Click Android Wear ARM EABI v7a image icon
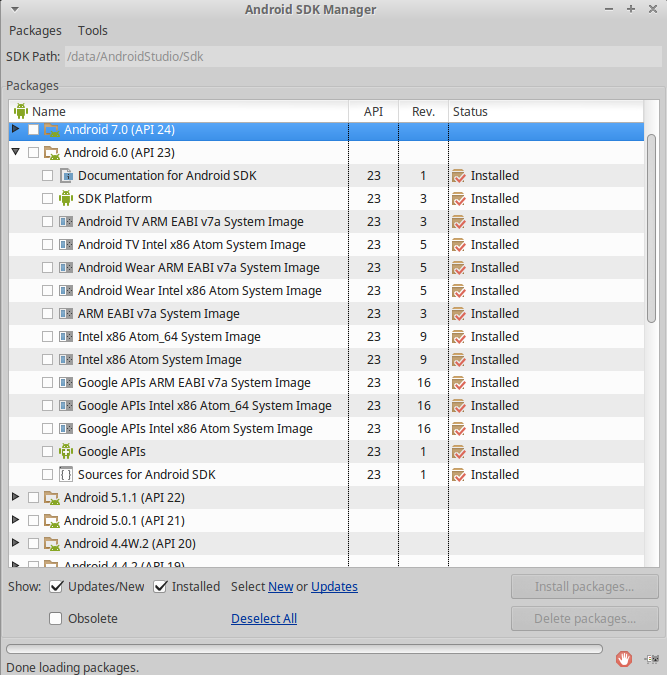The width and height of the screenshot is (667, 675). tap(66, 268)
